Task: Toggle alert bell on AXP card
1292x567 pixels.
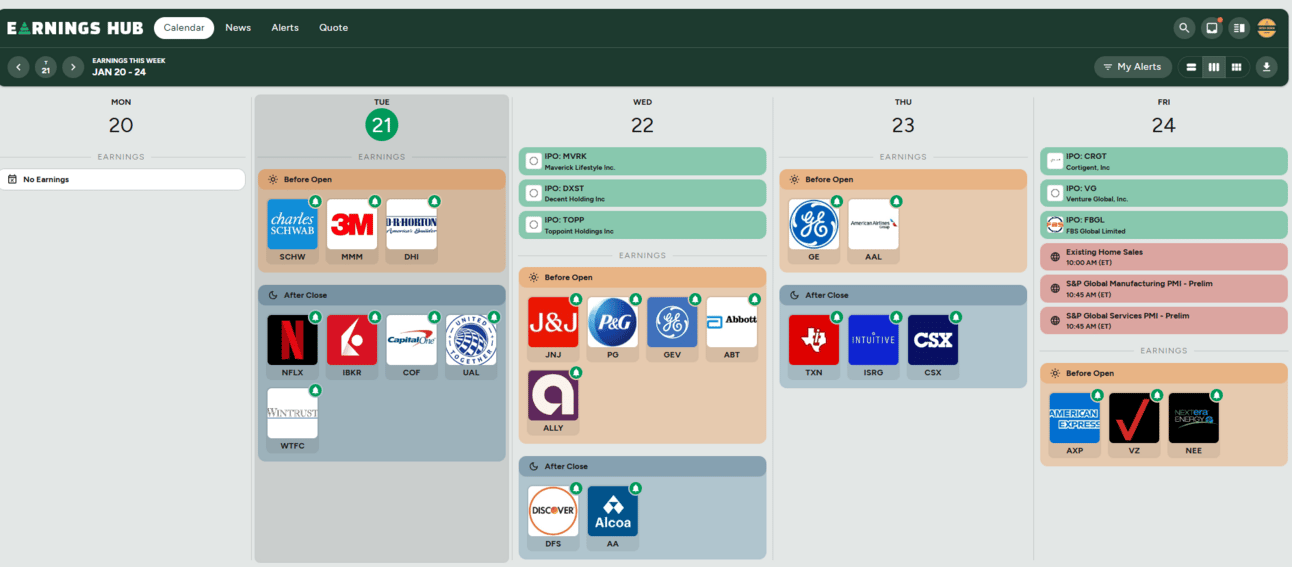Action: pos(1097,395)
